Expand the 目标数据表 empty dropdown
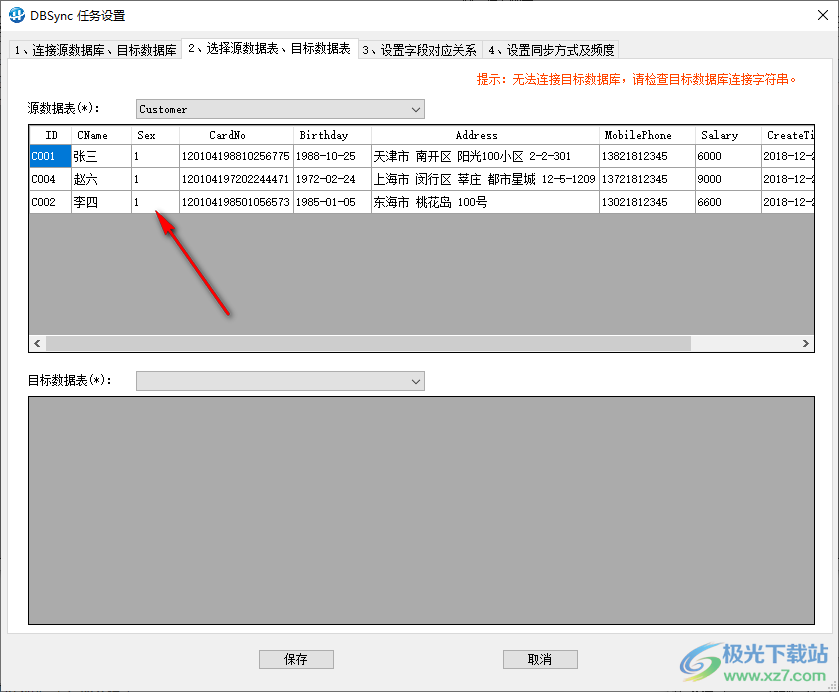Image resolution: width=839 pixels, height=692 pixels. pyautogui.click(x=280, y=381)
